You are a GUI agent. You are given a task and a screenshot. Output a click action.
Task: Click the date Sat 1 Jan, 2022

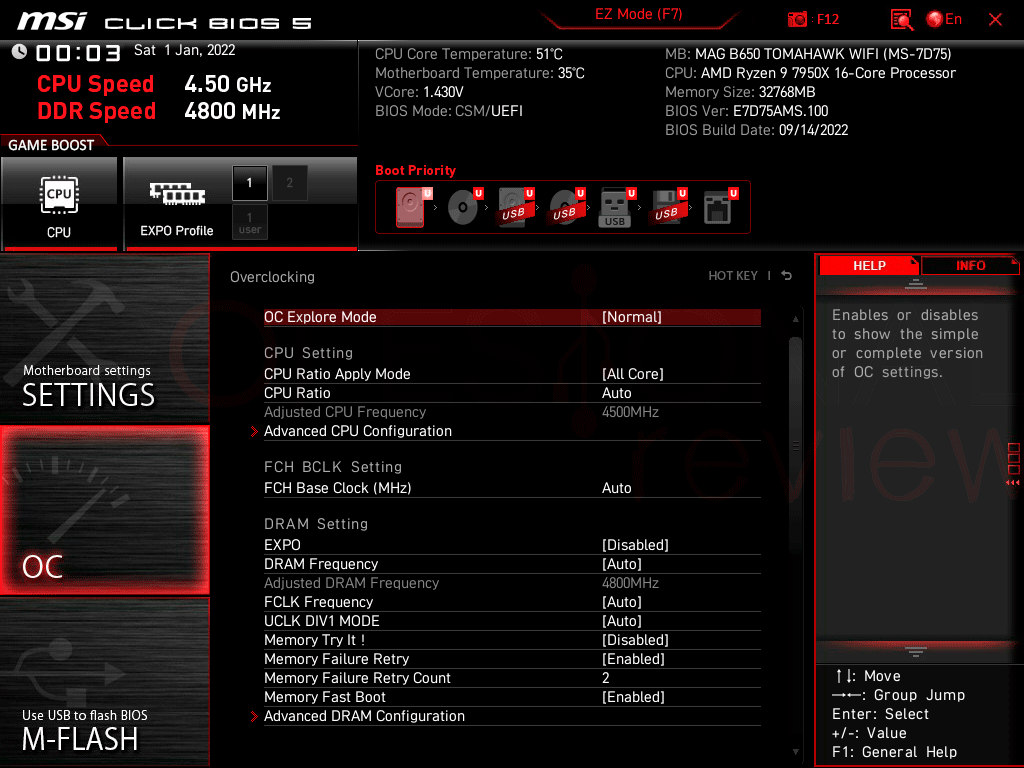pos(184,50)
